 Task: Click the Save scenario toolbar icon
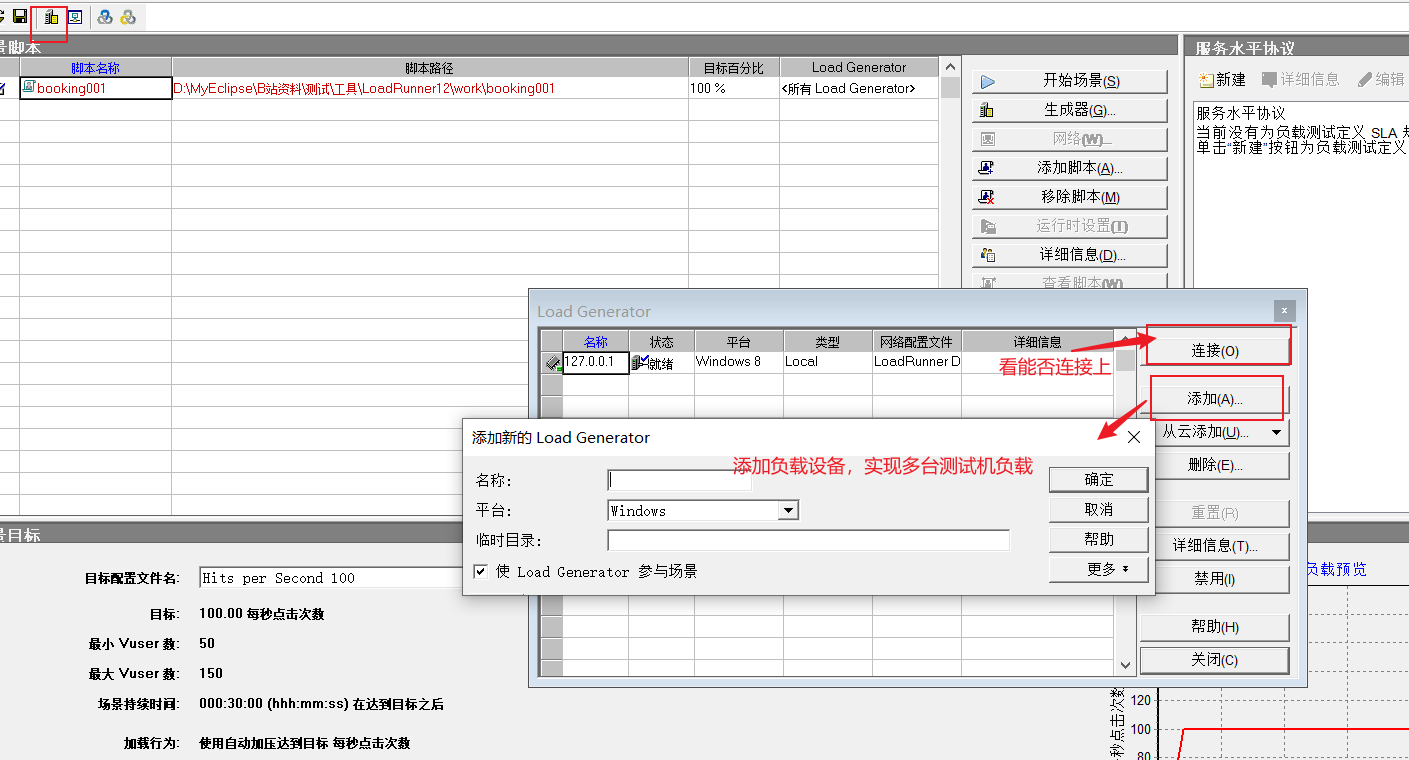(x=19, y=16)
